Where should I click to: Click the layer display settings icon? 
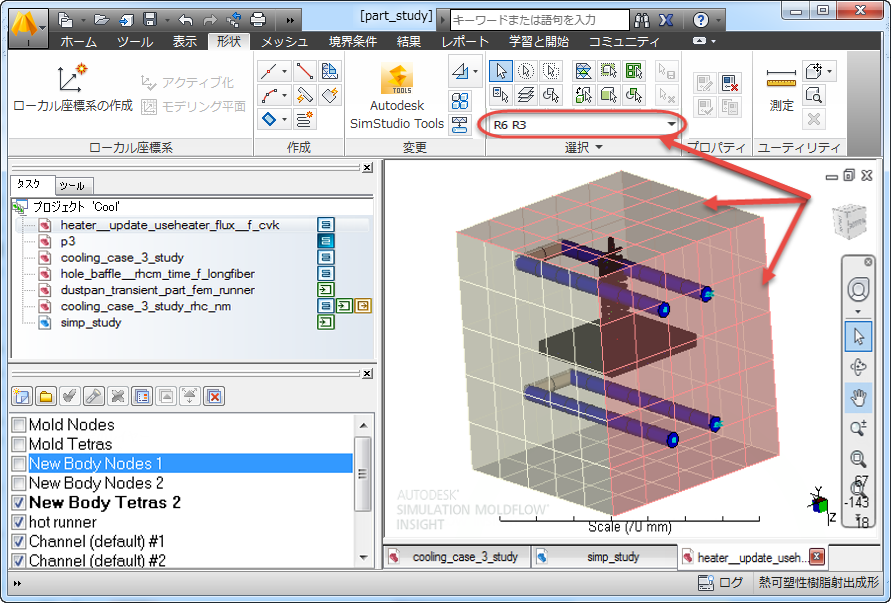tap(142, 396)
